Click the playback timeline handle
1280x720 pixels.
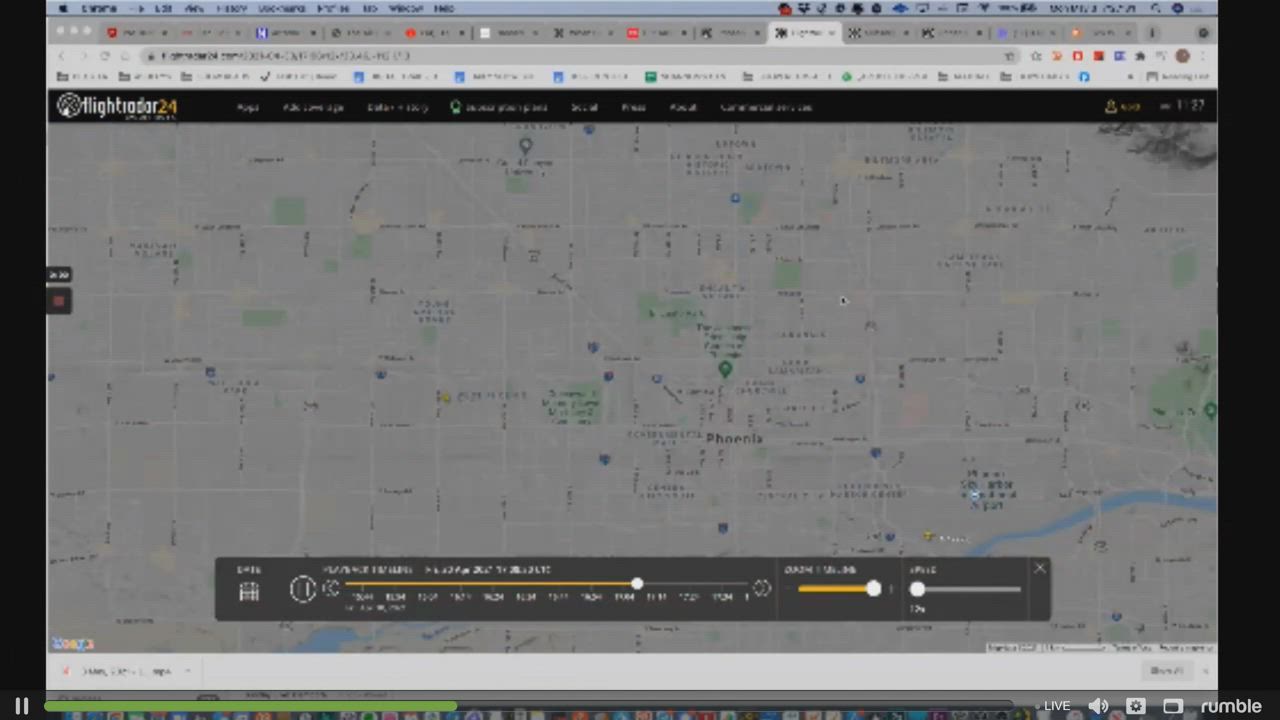[x=637, y=583]
